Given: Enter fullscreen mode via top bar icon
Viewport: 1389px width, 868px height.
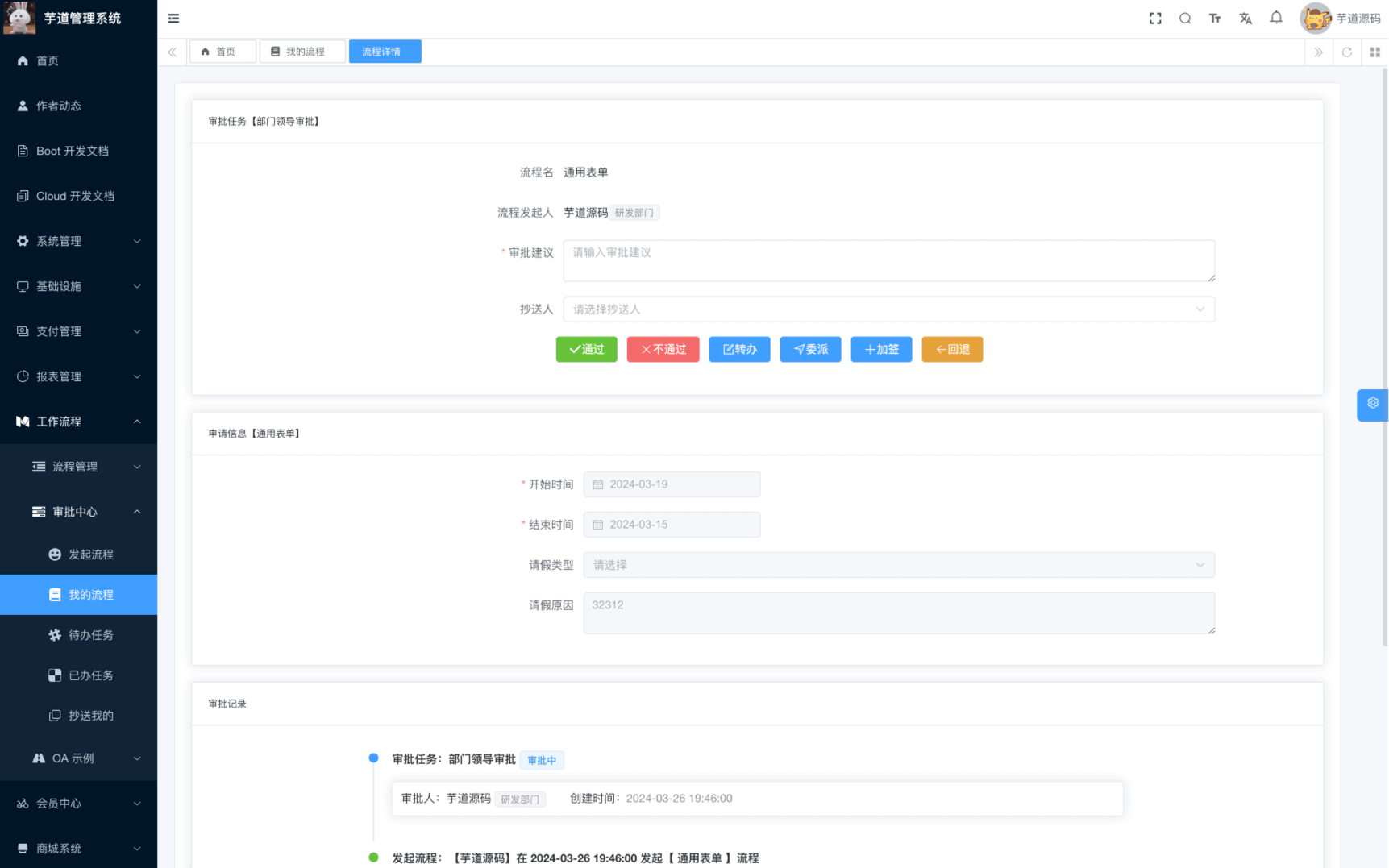Looking at the screenshot, I should pyautogui.click(x=1155, y=19).
